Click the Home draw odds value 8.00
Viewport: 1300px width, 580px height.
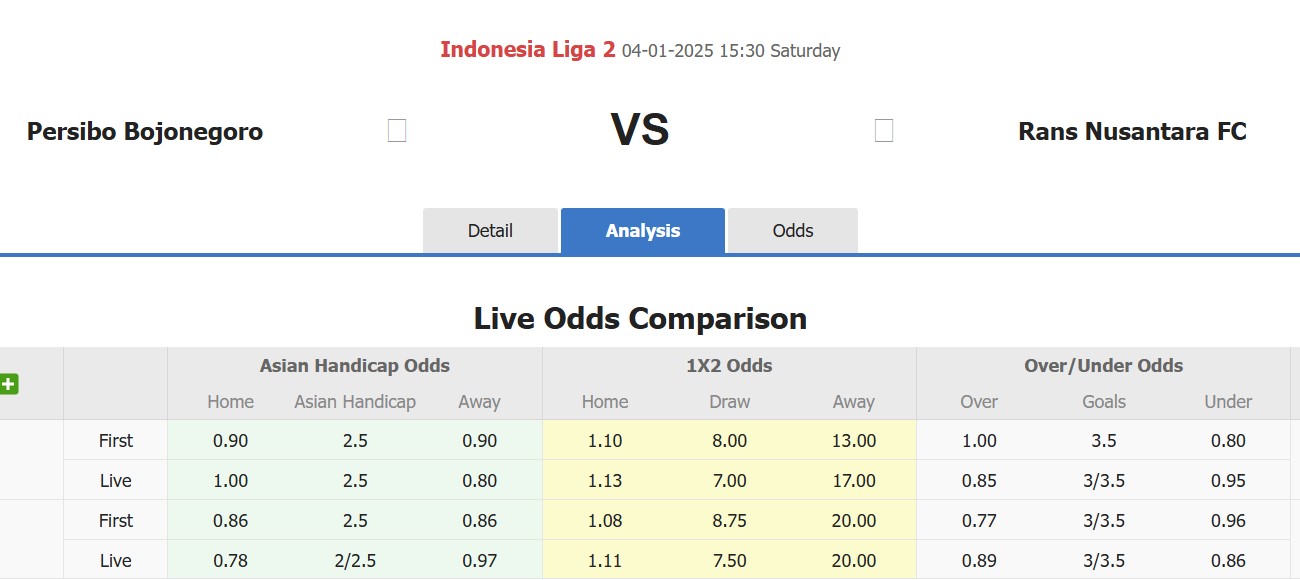point(729,440)
